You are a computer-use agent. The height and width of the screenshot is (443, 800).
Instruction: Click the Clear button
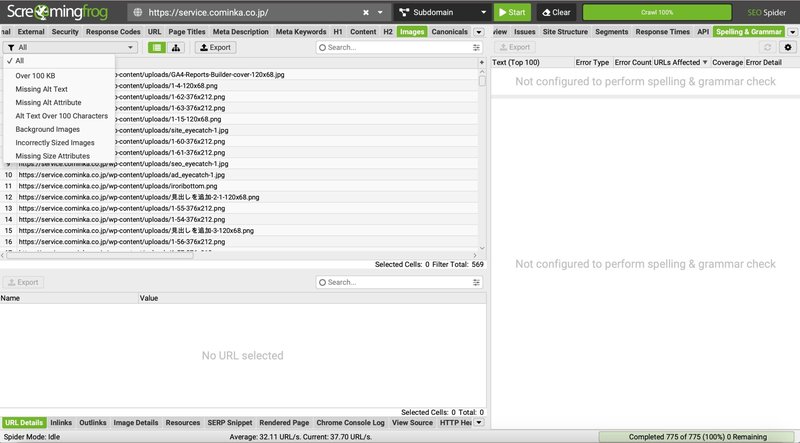(x=556, y=12)
